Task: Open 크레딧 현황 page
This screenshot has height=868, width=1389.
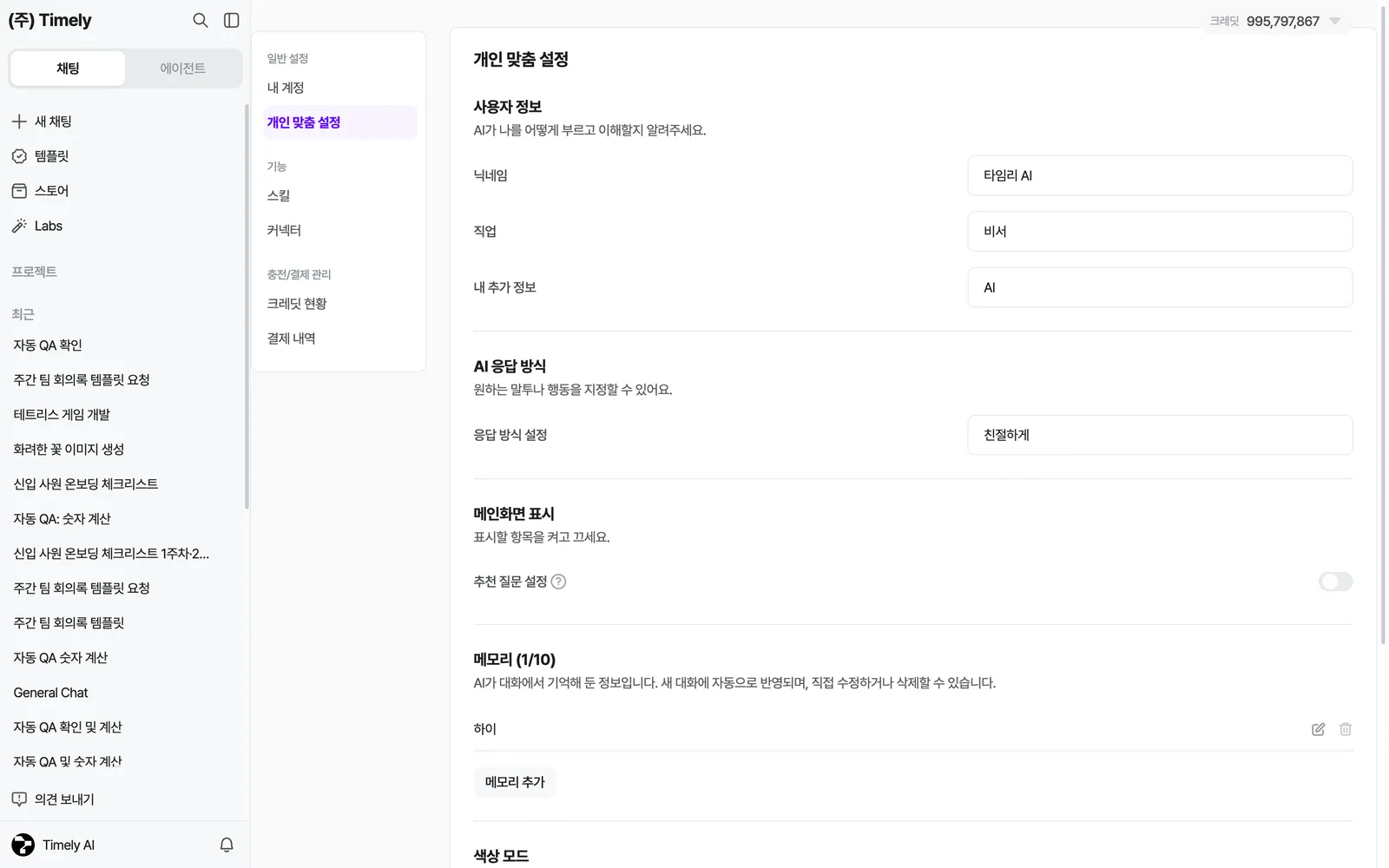Action: pyautogui.click(x=339, y=304)
